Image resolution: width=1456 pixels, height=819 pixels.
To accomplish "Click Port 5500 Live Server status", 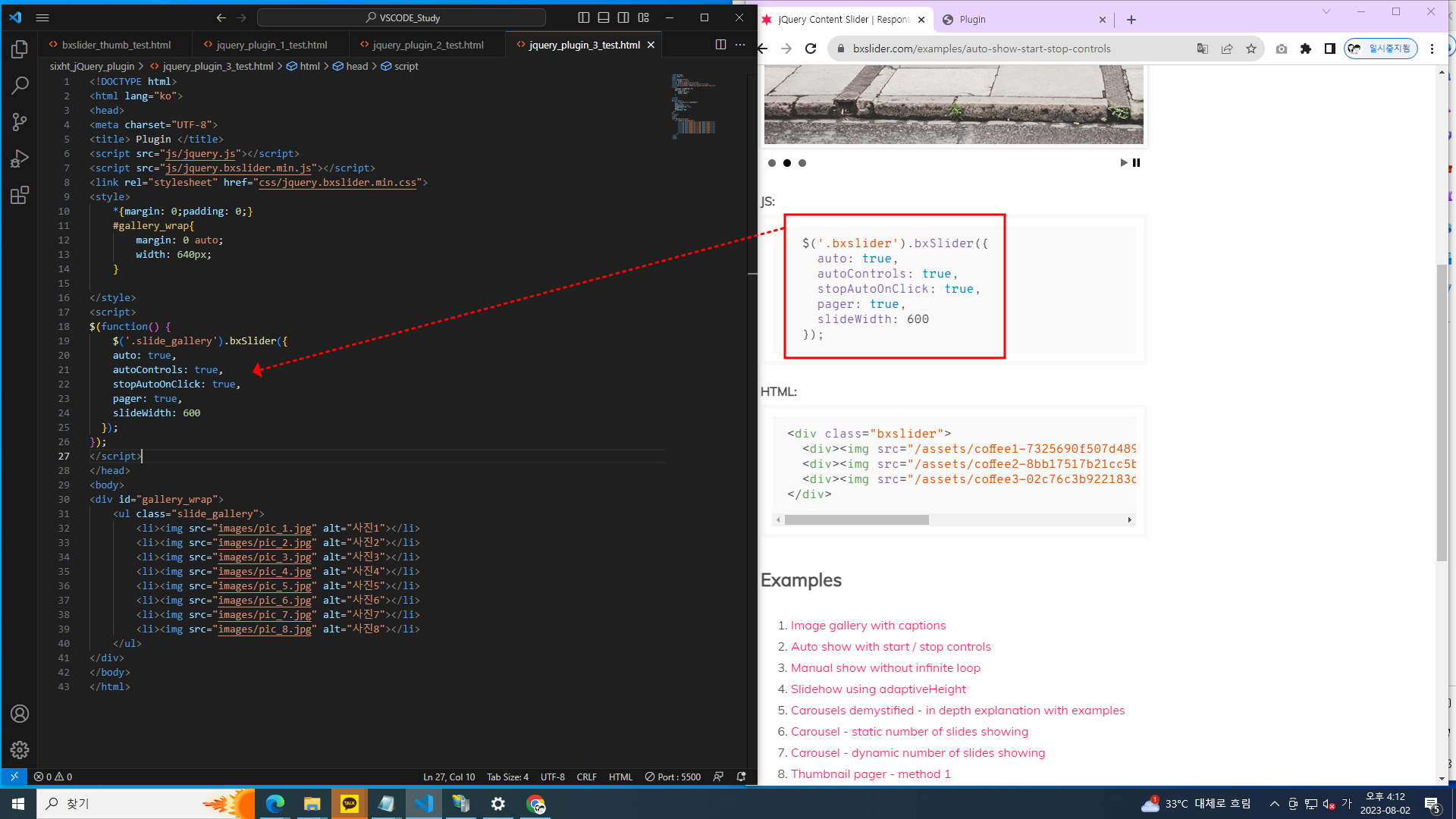I will (x=673, y=777).
